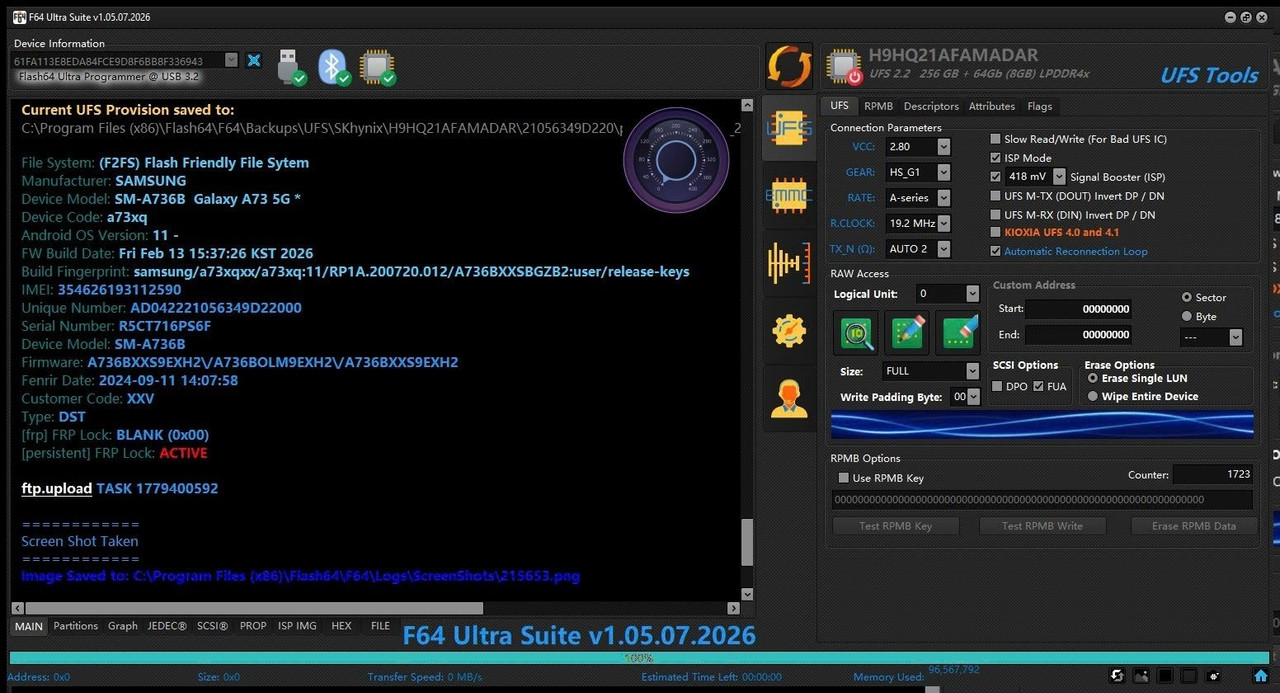Open the gear settings sidebar icon
The width and height of the screenshot is (1280, 693).
(x=789, y=330)
